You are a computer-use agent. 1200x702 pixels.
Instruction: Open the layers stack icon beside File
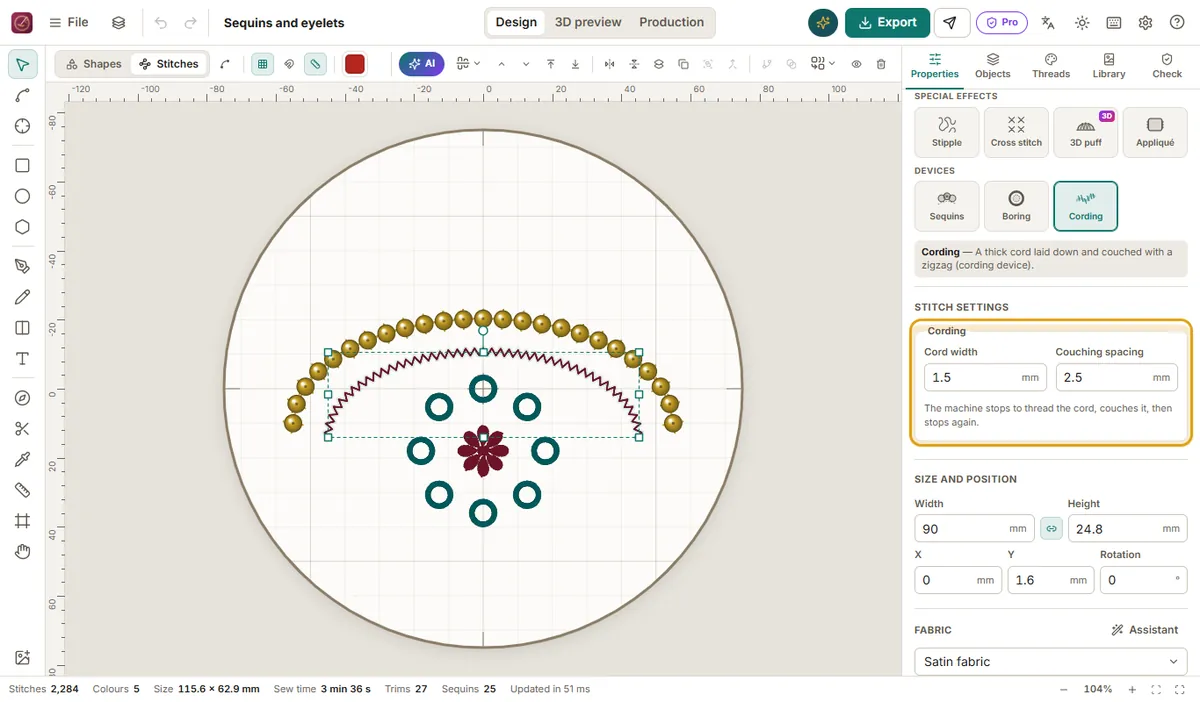click(119, 23)
